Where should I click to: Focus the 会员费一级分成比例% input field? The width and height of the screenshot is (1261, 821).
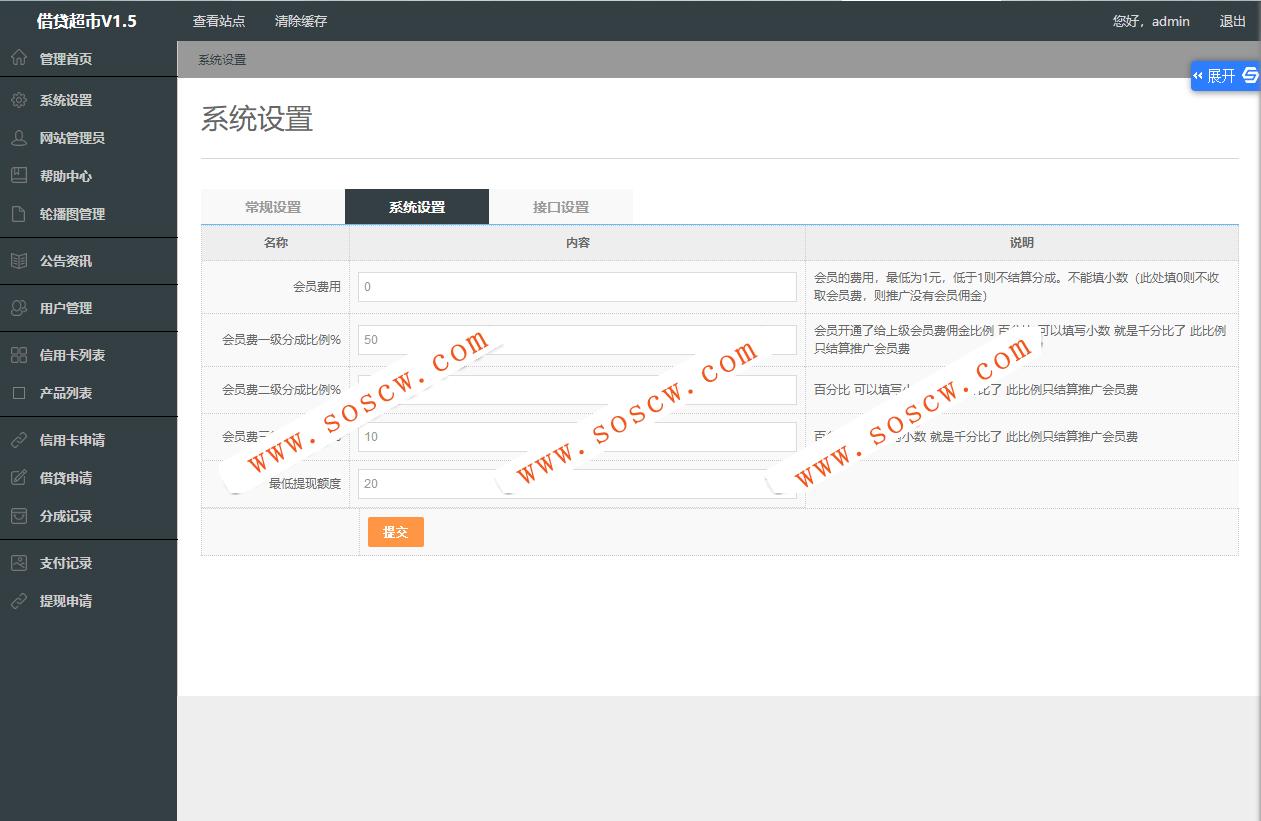(577, 340)
